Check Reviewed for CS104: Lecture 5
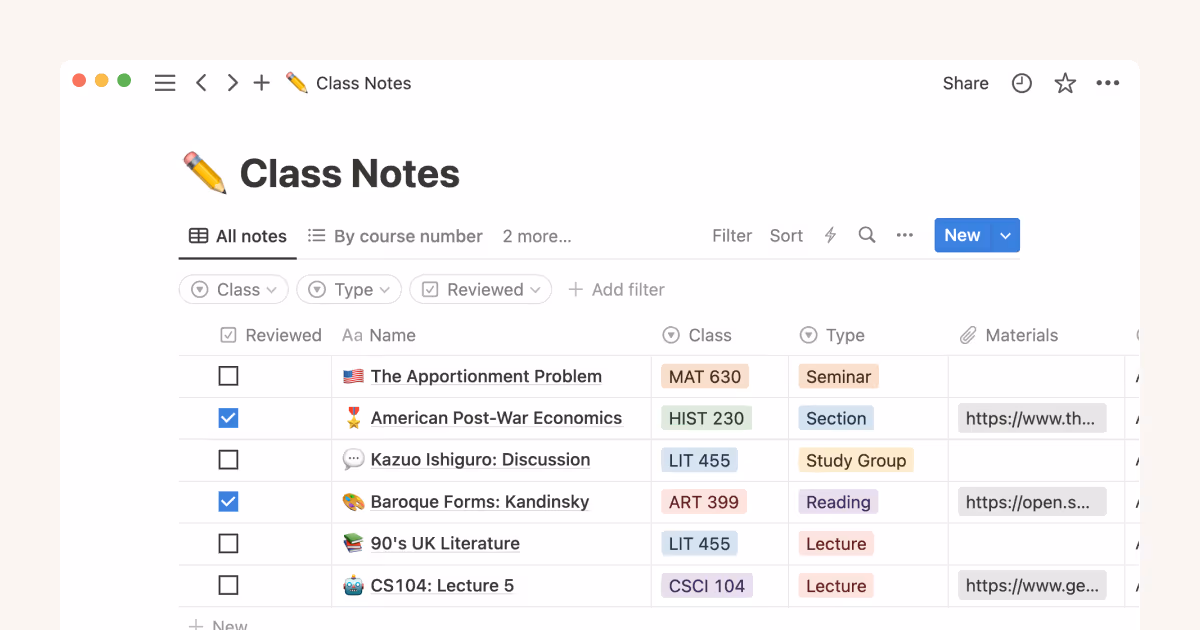The height and width of the screenshot is (630, 1200). click(228, 586)
